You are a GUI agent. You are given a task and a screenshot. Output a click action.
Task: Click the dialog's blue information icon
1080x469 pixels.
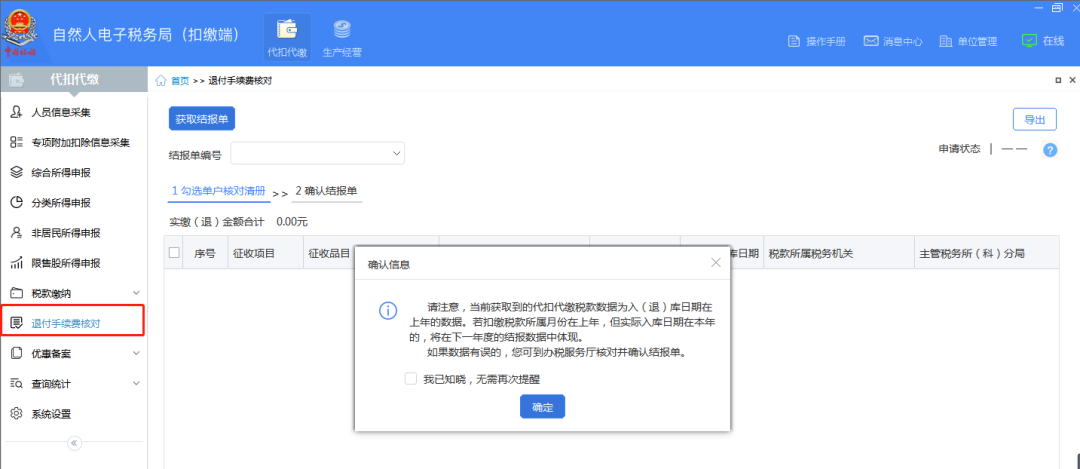coord(388,311)
